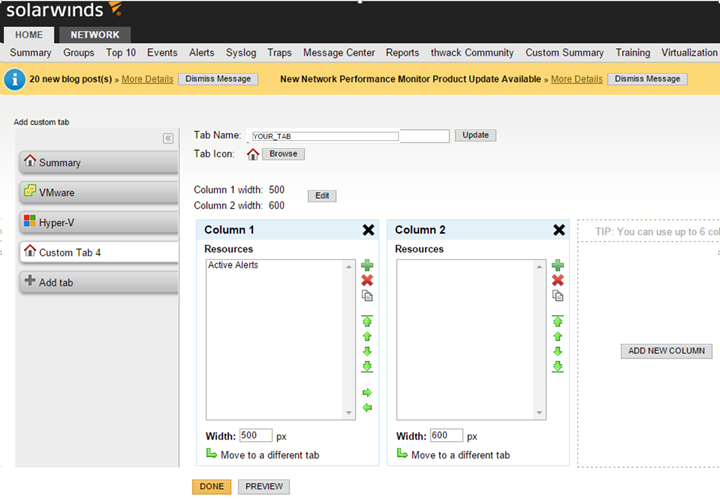Remove Column 2 with X button
The image size is (720, 499).
(x=559, y=230)
